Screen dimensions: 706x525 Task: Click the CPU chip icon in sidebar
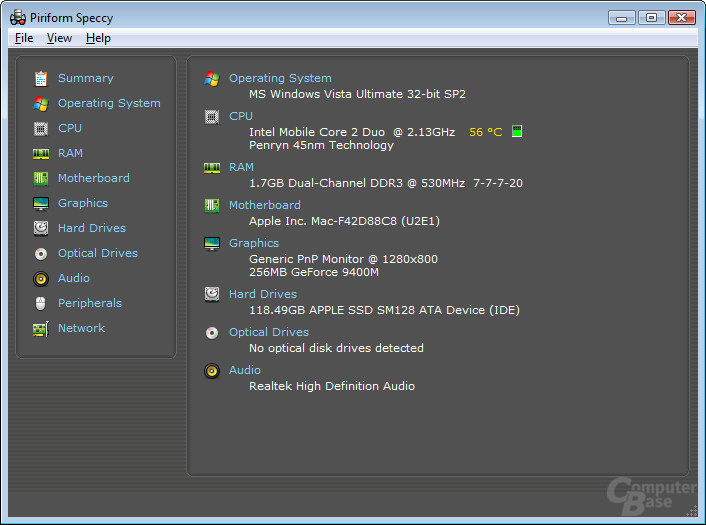click(x=41, y=129)
